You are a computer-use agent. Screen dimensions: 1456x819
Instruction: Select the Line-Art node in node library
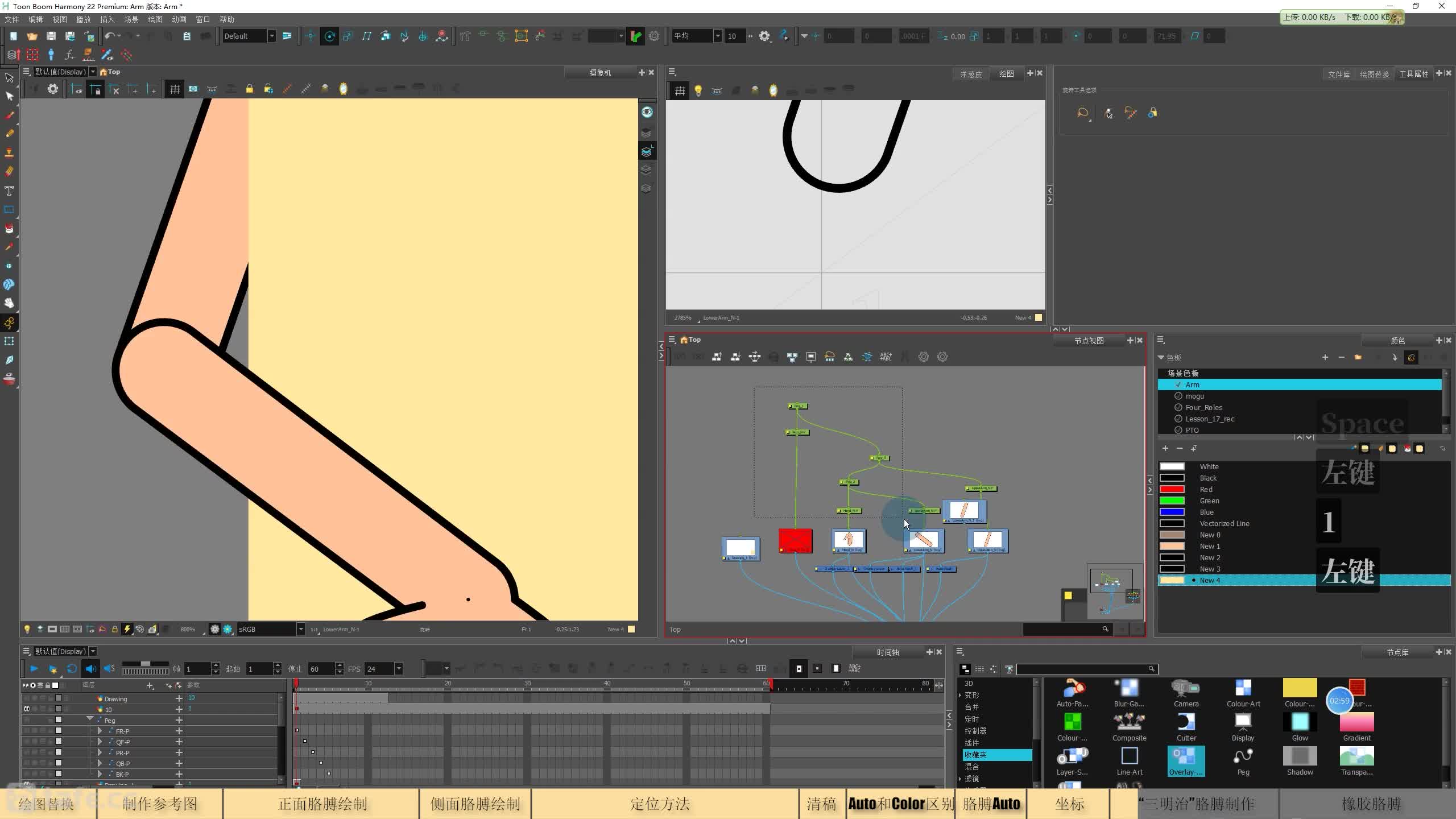tap(1129, 762)
